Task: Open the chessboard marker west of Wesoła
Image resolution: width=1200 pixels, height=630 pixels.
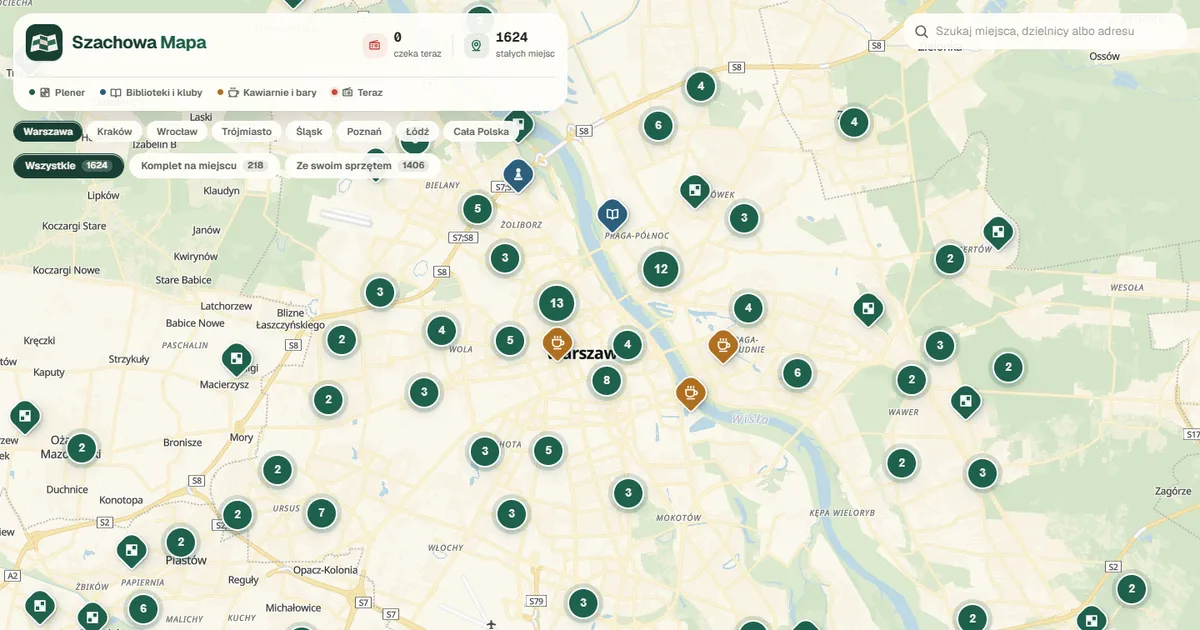Action: coord(868,309)
